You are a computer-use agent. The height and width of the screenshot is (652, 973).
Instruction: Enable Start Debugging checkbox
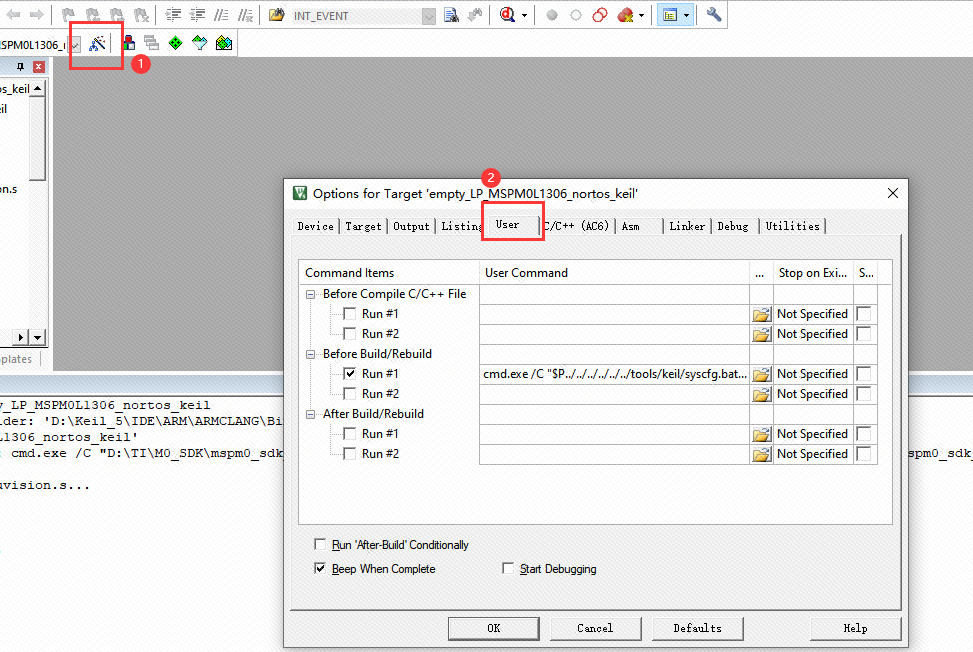508,568
